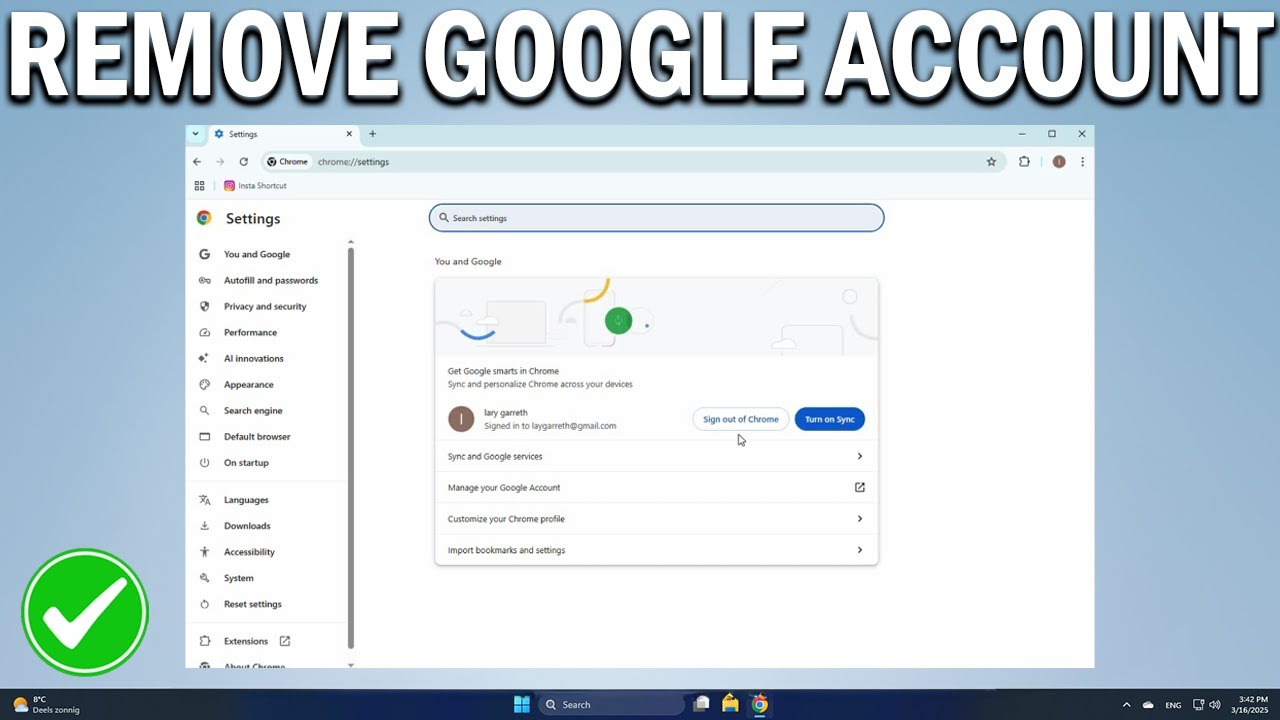Click the network display tray icon

1199,705
